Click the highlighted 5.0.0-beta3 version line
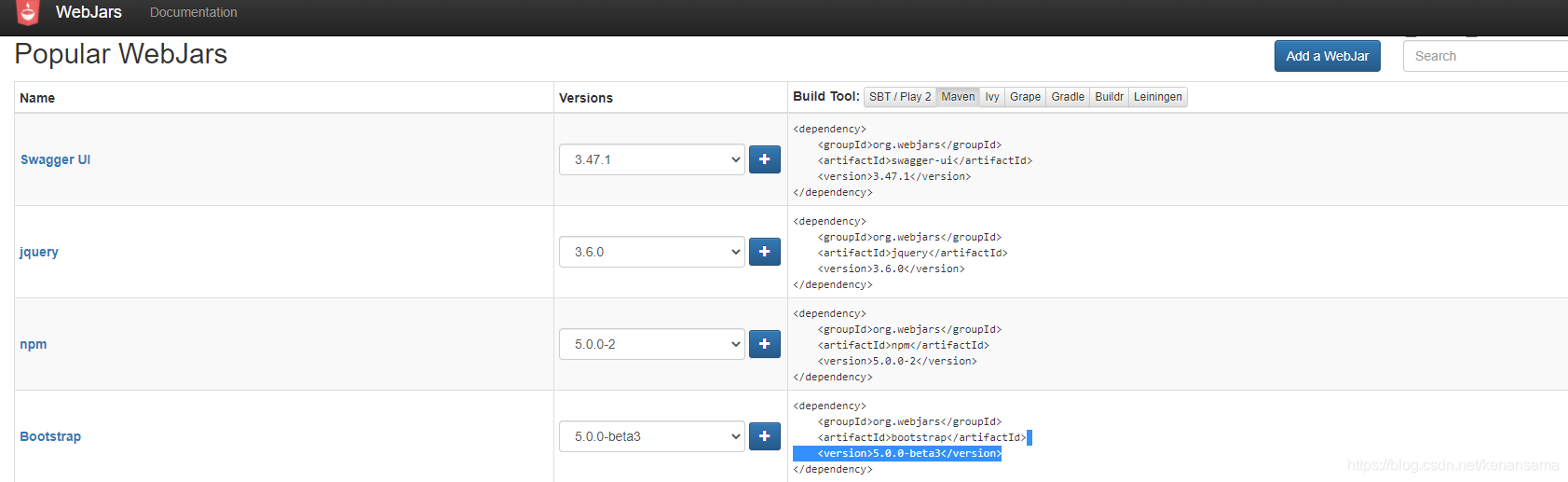The image size is (1568, 482). click(x=909, y=453)
